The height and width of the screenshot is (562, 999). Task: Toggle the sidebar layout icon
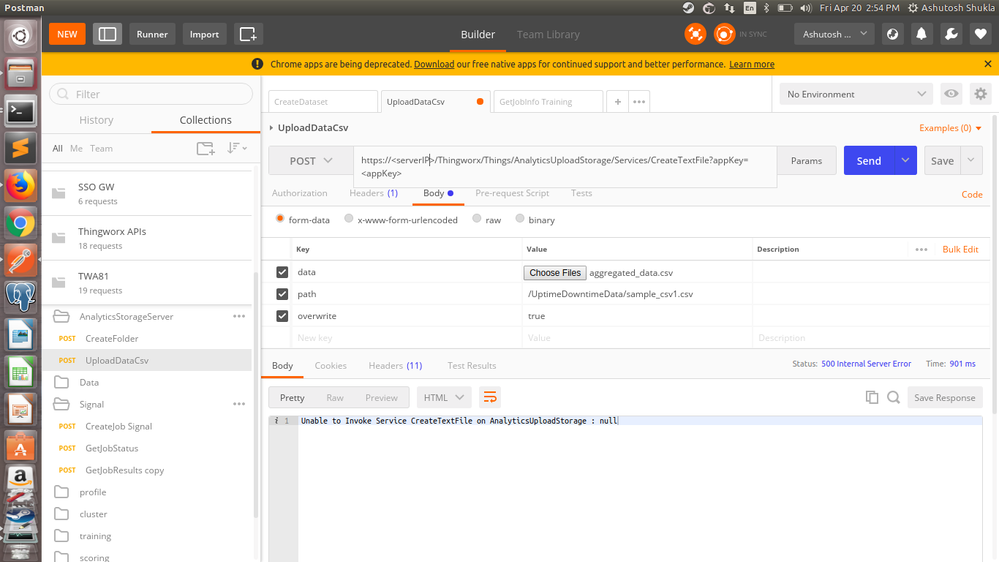[x=107, y=34]
